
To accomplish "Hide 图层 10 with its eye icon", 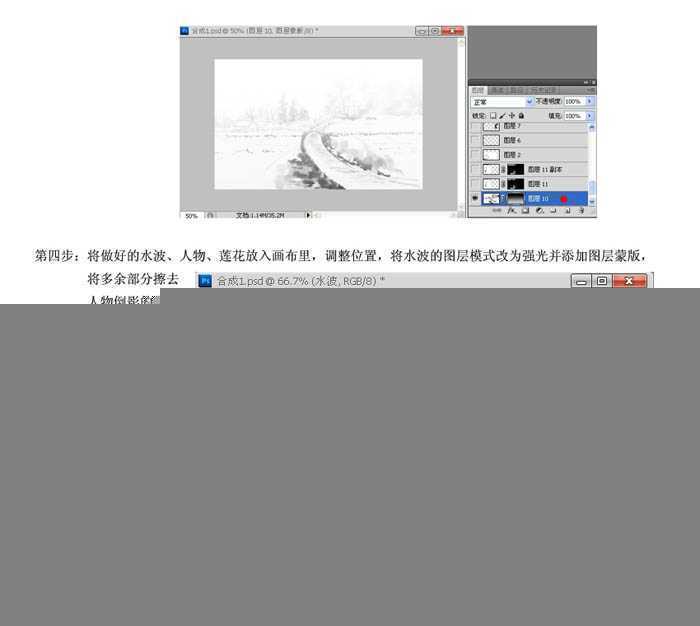I will [475, 198].
